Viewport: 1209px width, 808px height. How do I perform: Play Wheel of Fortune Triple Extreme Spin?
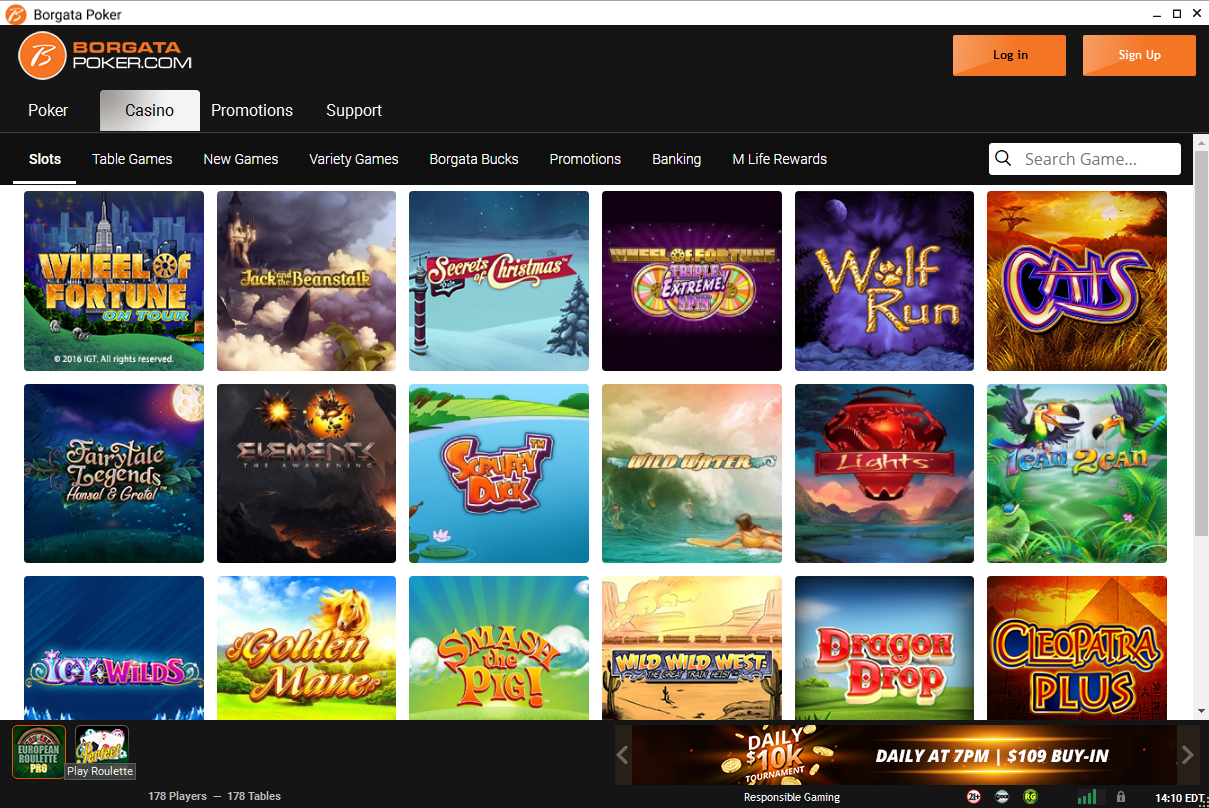coord(692,281)
